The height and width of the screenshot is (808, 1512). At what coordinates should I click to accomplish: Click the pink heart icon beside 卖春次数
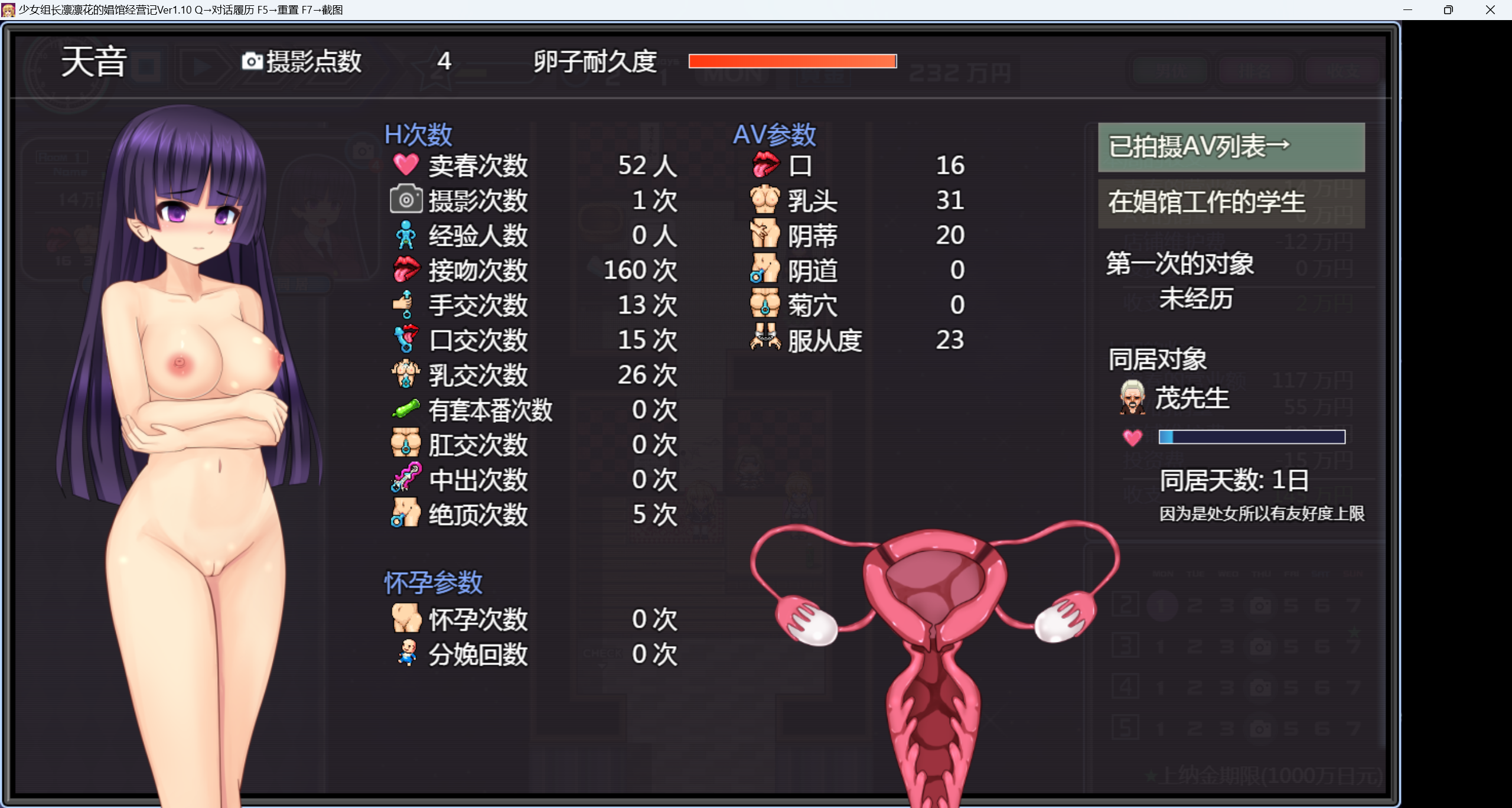tap(406, 165)
